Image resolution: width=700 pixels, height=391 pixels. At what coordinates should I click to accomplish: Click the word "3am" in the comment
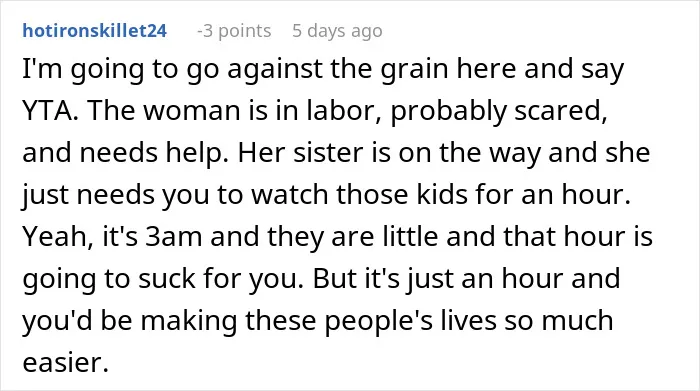(174, 237)
